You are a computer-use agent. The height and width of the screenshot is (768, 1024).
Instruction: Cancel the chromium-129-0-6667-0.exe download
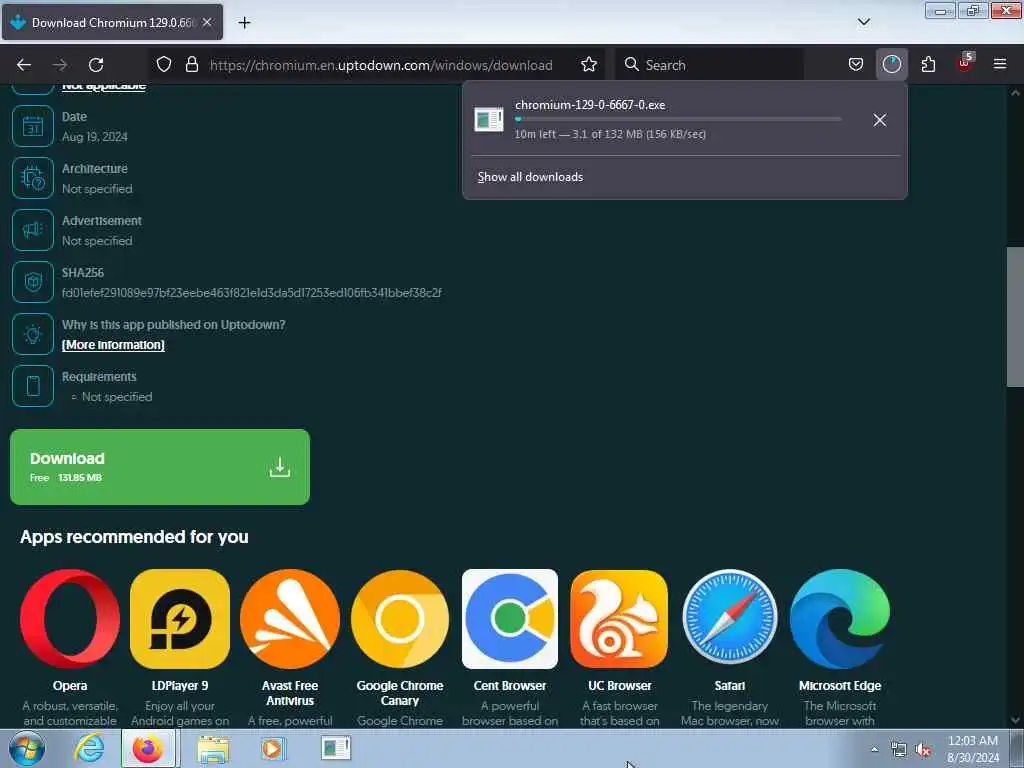pyautogui.click(x=880, y=120)
